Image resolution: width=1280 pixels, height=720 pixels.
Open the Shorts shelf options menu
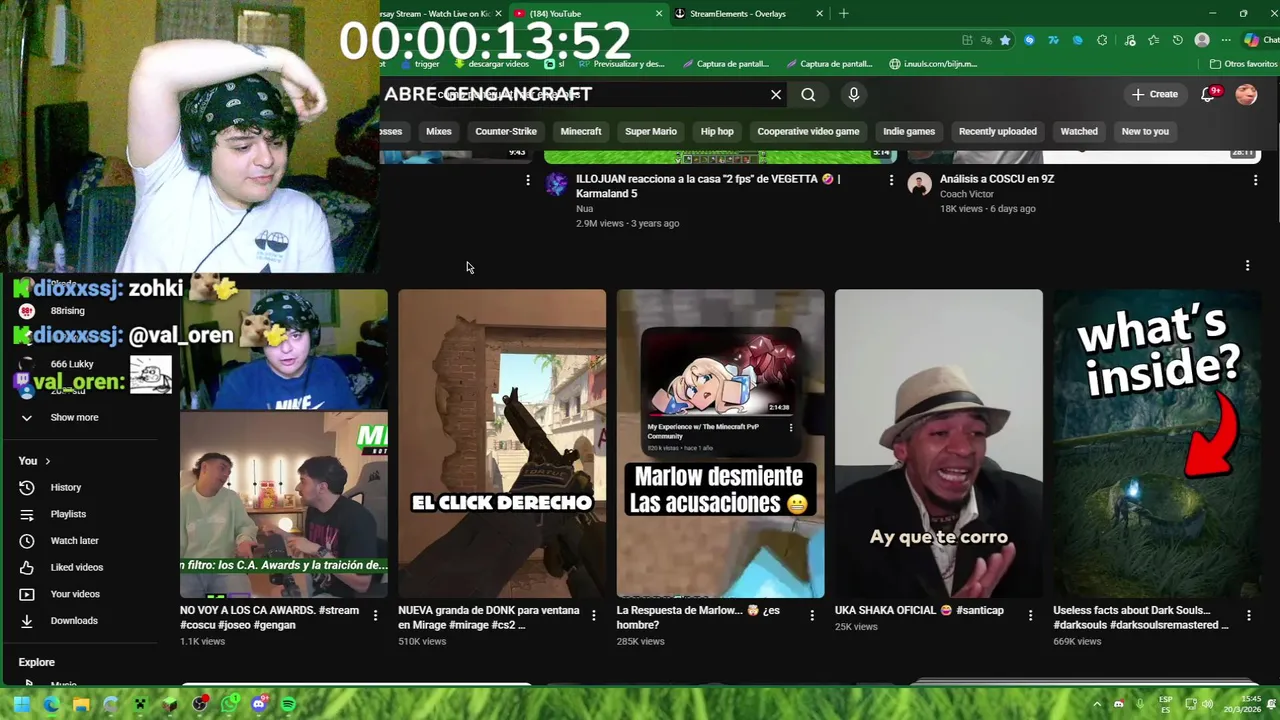[1247, 266]
